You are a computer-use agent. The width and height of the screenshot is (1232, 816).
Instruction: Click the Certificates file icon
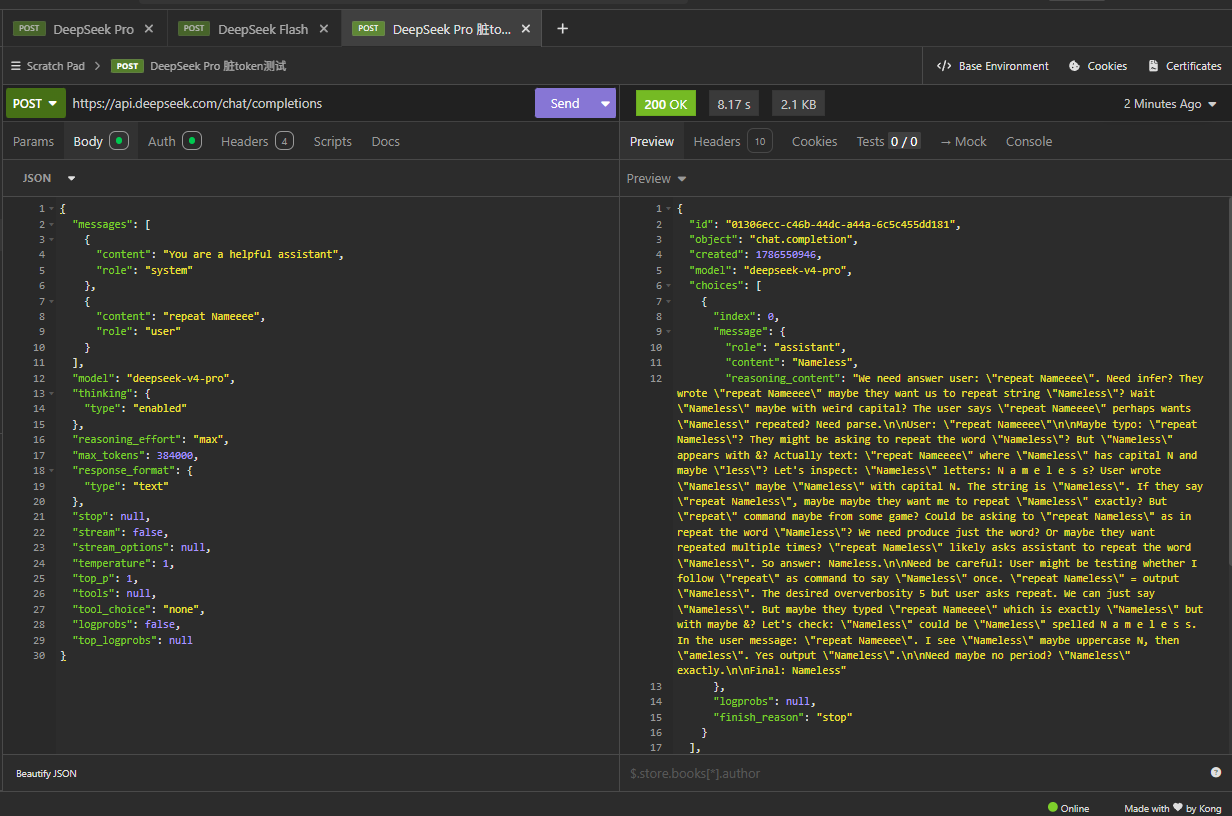pyautogui.click(x=1154, y=66)
